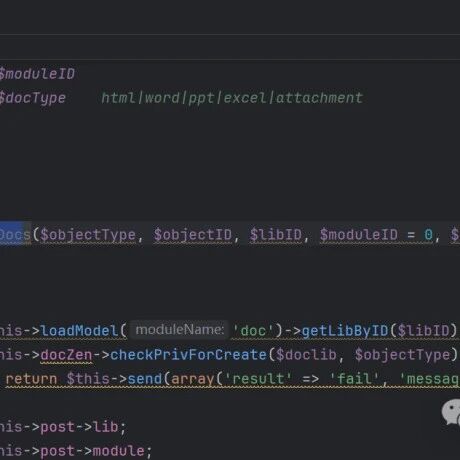The height and width of the screenshot is (460, 460).
Task: Click the getLibByID method call
Action: (x=345, y=331)
